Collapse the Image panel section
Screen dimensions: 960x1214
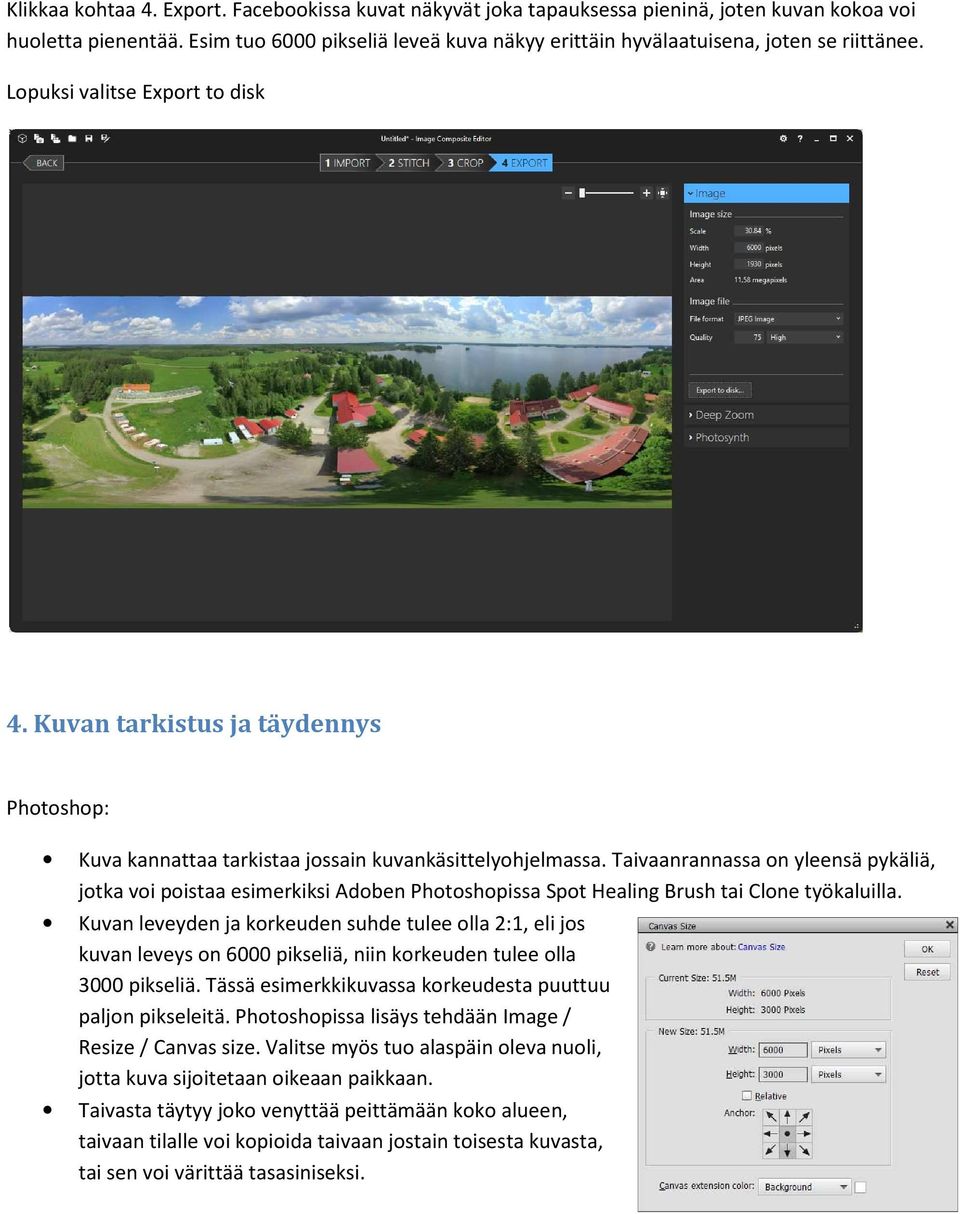click(766, 193)
